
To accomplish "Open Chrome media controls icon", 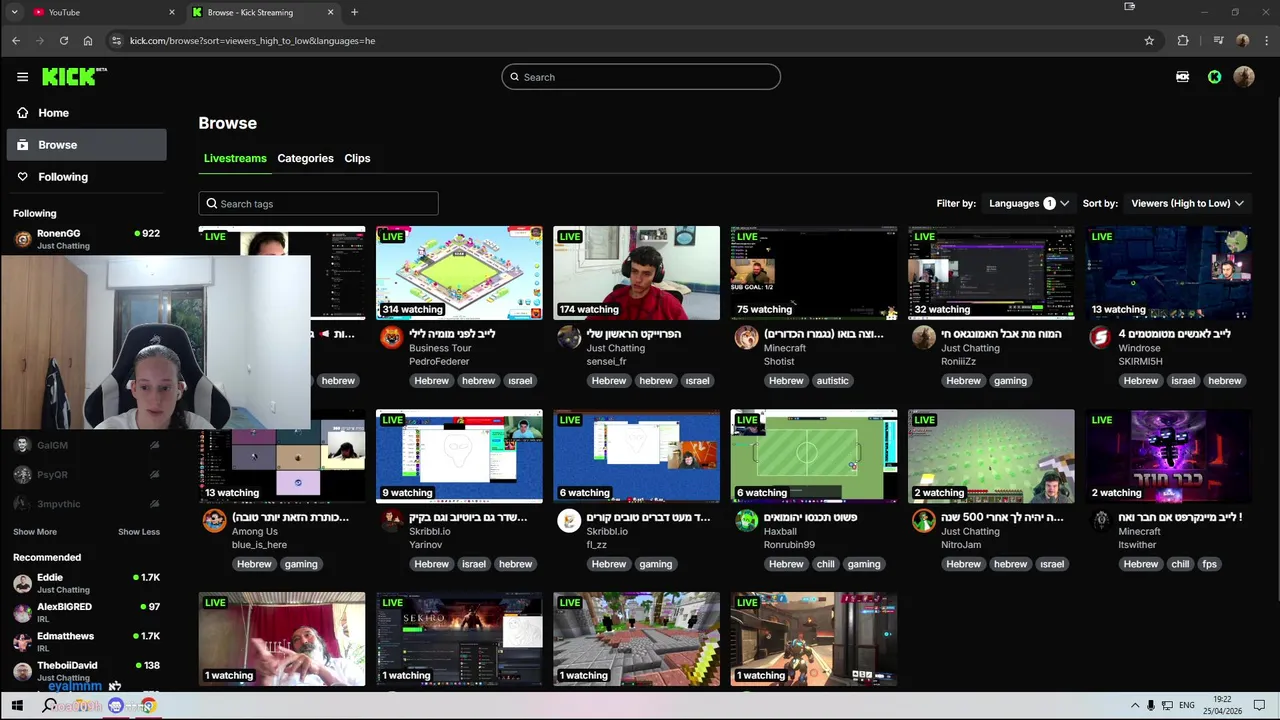I will click(x=1218, y=41).
